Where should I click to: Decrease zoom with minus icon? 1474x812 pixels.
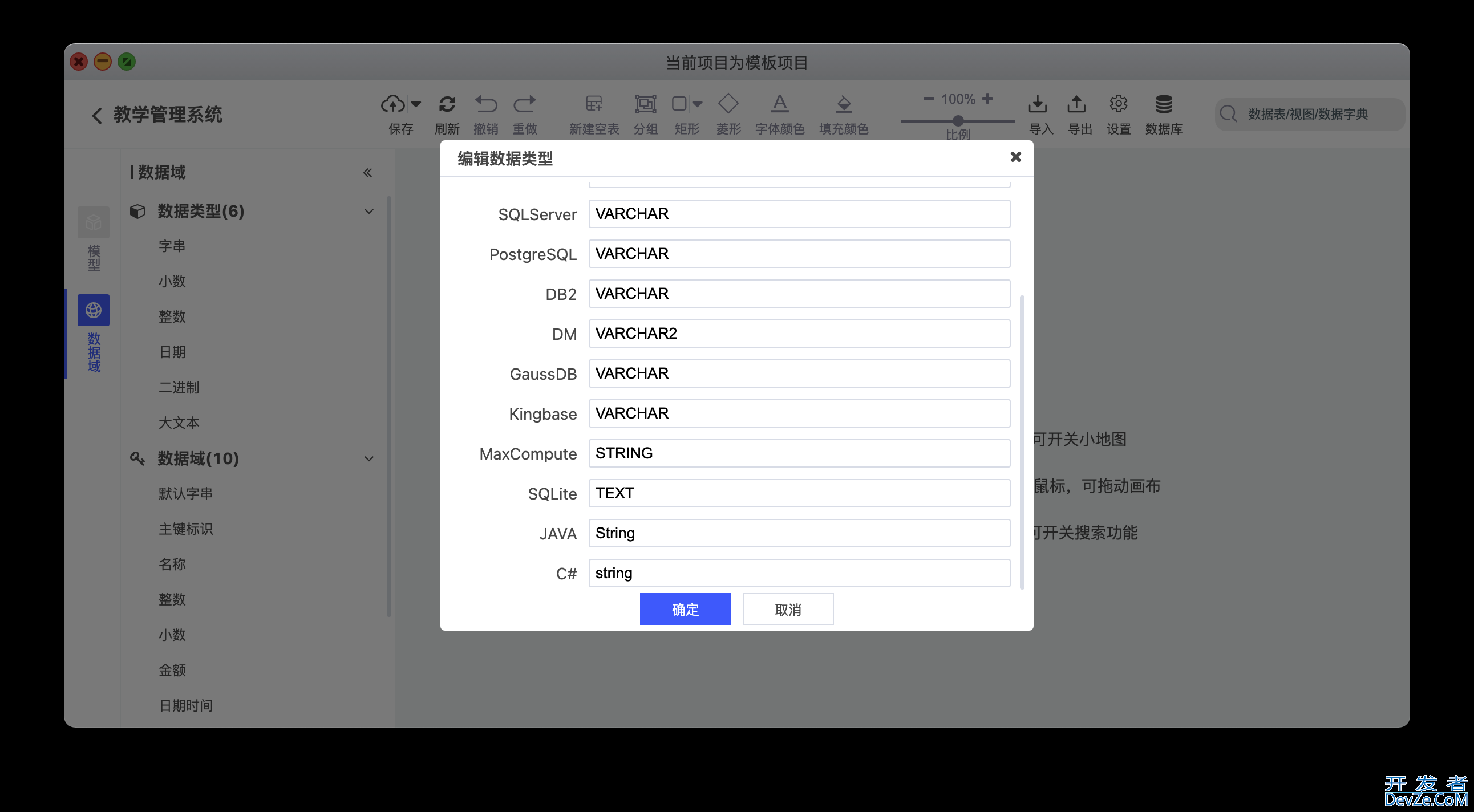click(x=929, y=98)
